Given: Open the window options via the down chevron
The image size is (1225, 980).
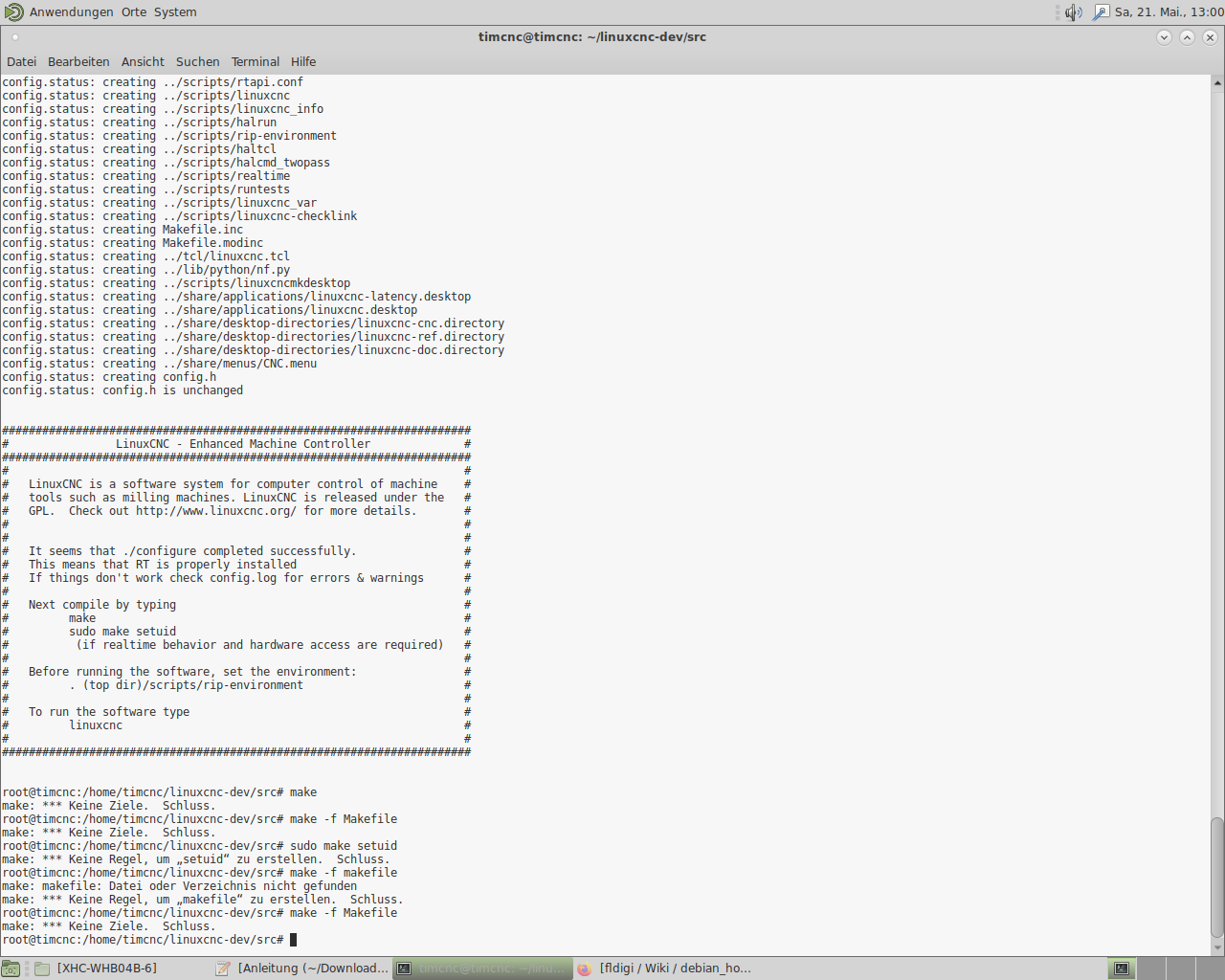Looking at the screenshot, I should 1164,36.
